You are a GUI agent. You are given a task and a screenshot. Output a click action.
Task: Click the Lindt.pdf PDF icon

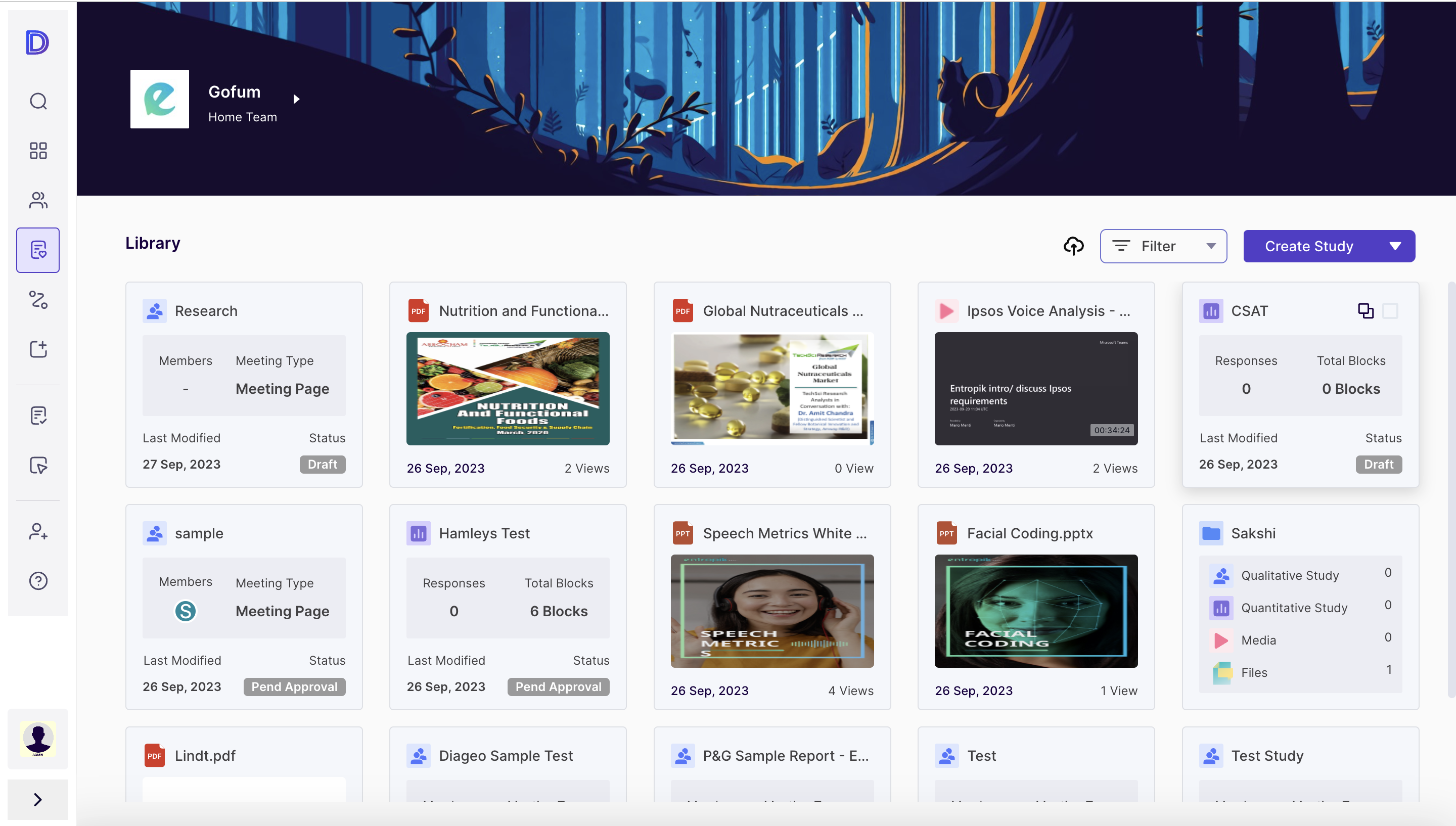[x=154, y=755]
